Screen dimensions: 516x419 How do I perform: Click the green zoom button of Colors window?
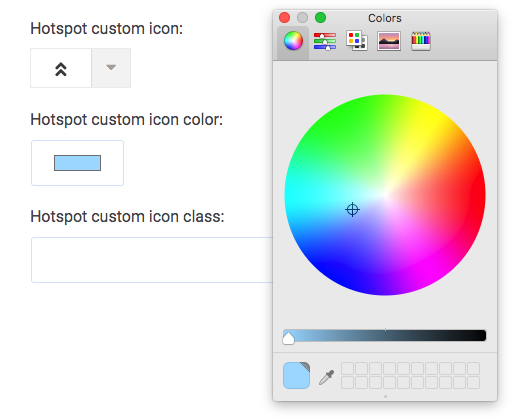pyautogui.click(x=320, y=17)
